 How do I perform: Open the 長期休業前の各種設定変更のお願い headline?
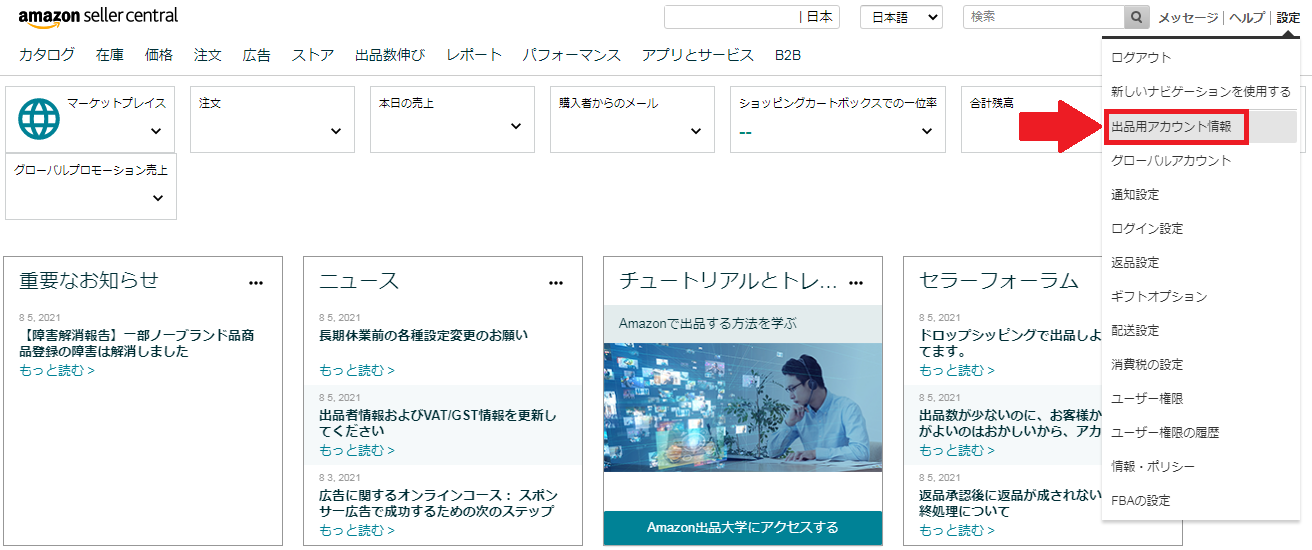(423, 335)
